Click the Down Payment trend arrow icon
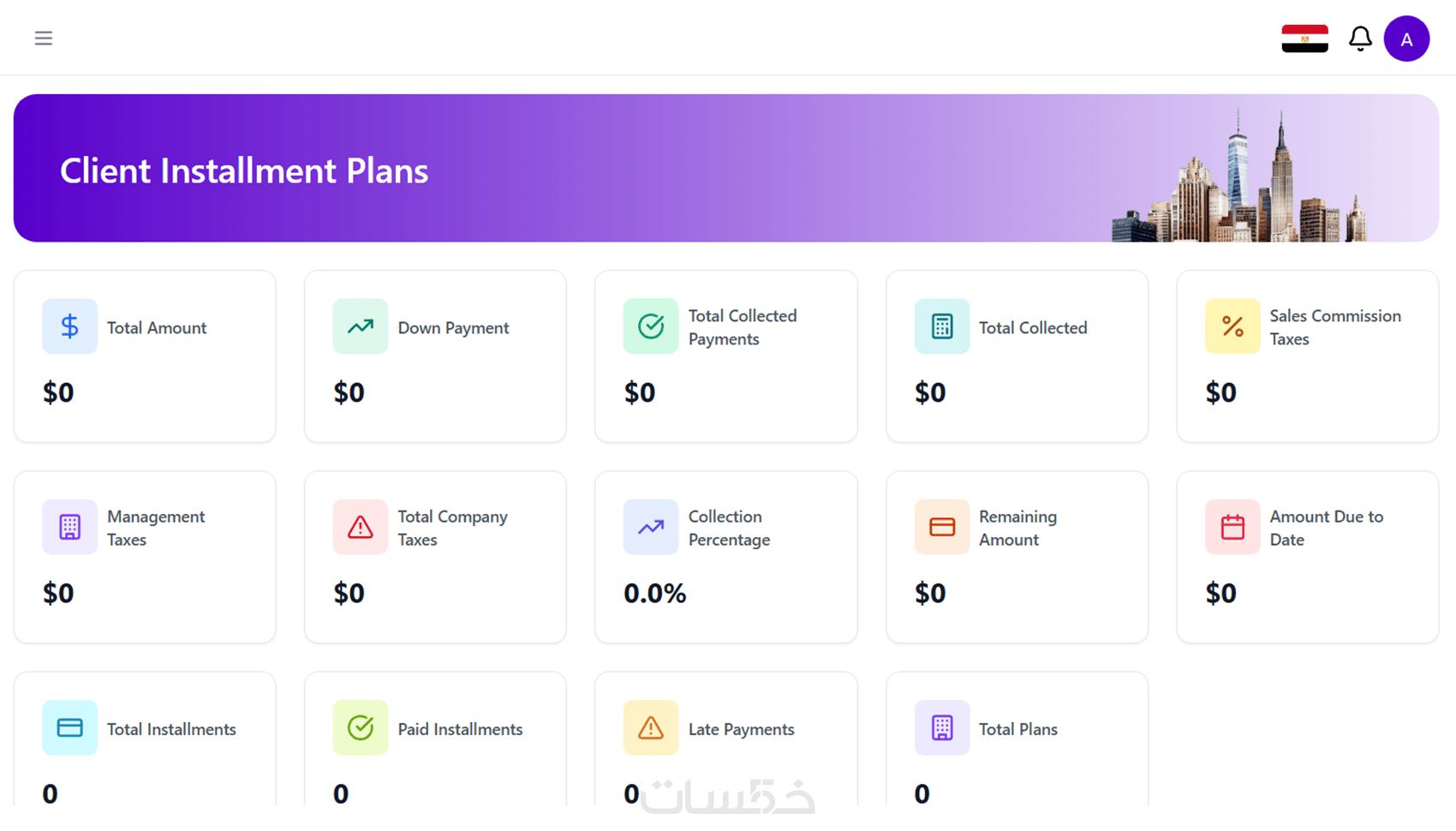The image size is (1456, 831). 361,326
